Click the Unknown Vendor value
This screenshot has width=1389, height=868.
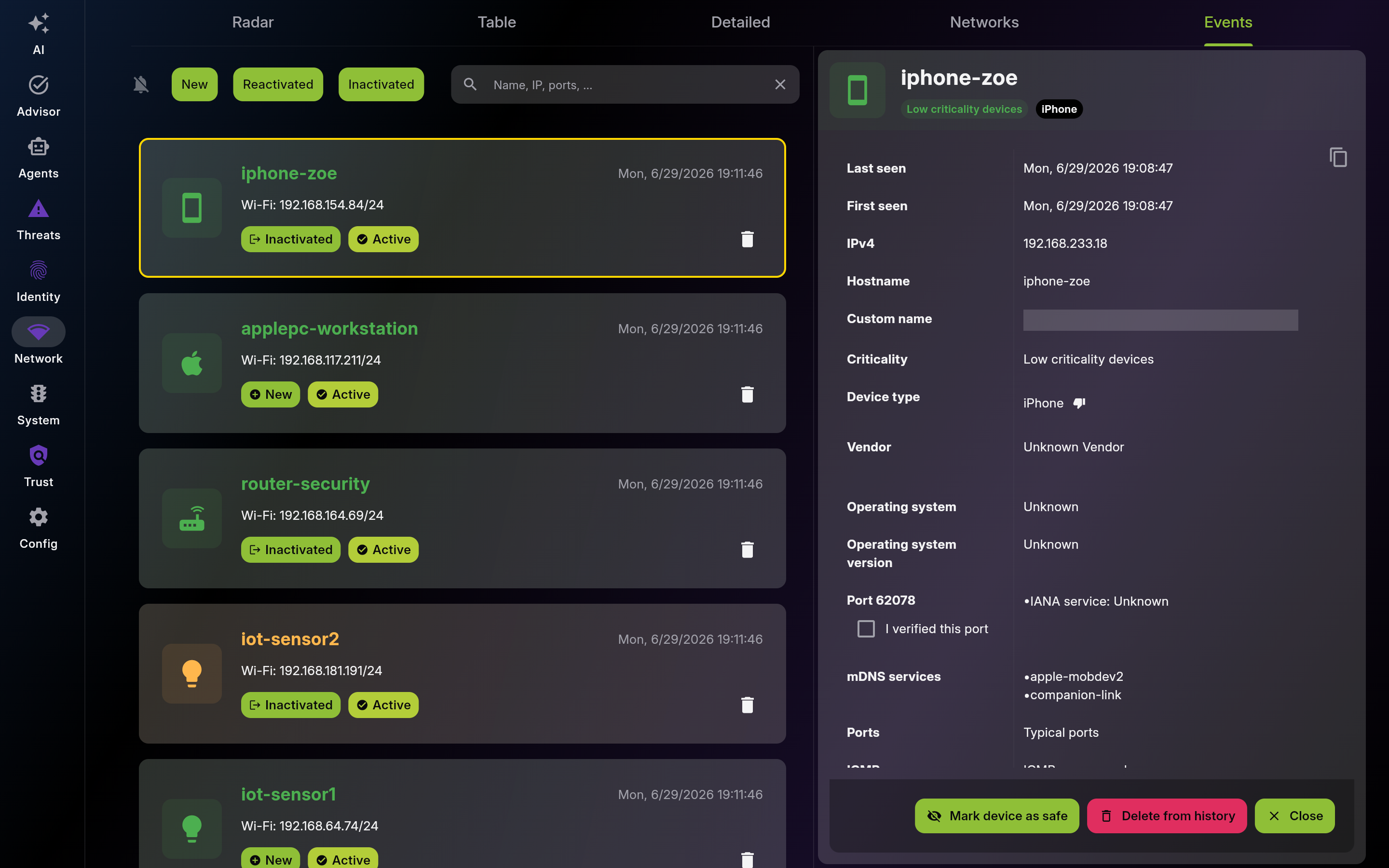pos(1073,447)
